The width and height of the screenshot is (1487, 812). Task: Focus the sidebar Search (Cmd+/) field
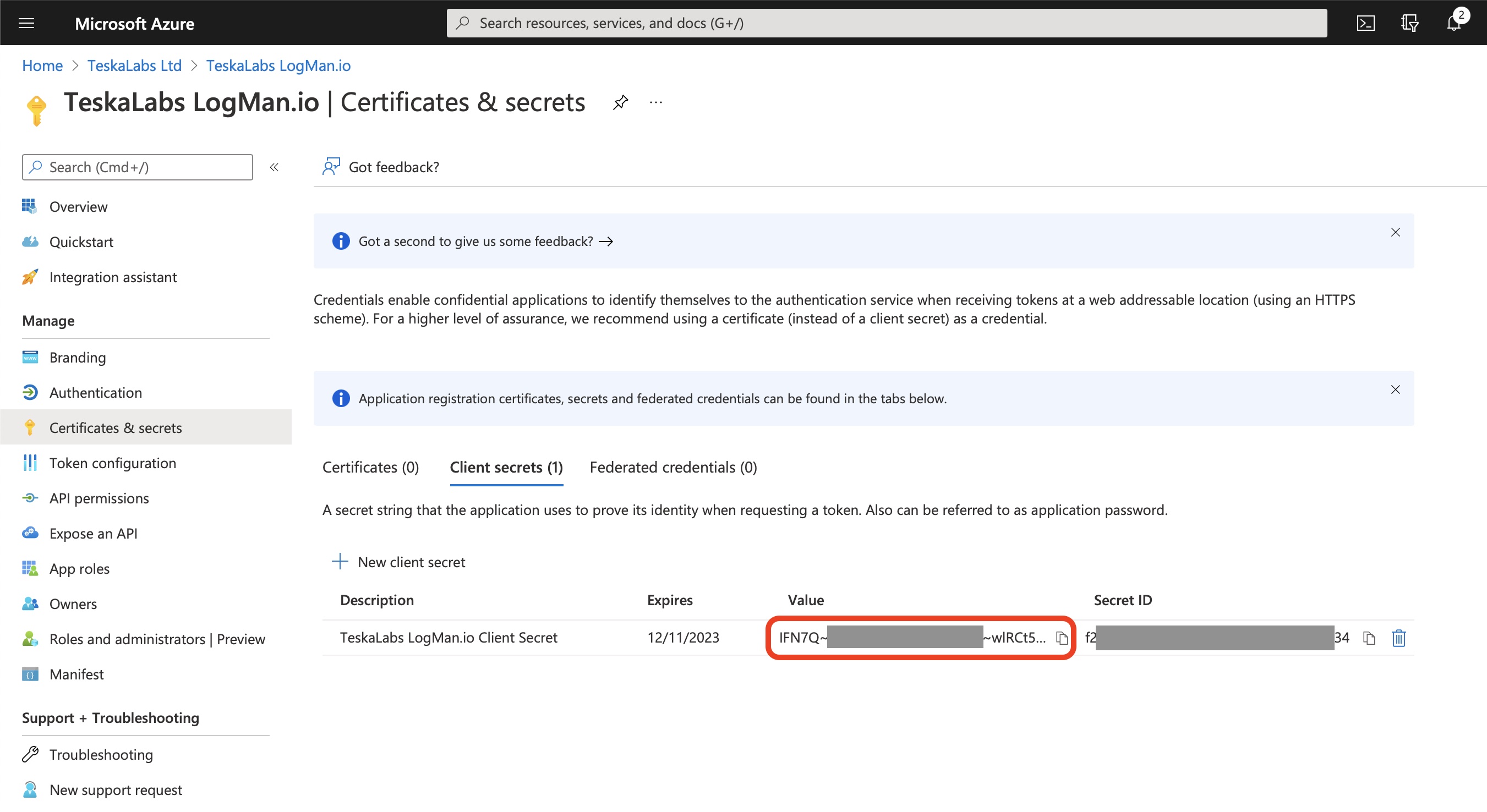[x=138, y=167]
